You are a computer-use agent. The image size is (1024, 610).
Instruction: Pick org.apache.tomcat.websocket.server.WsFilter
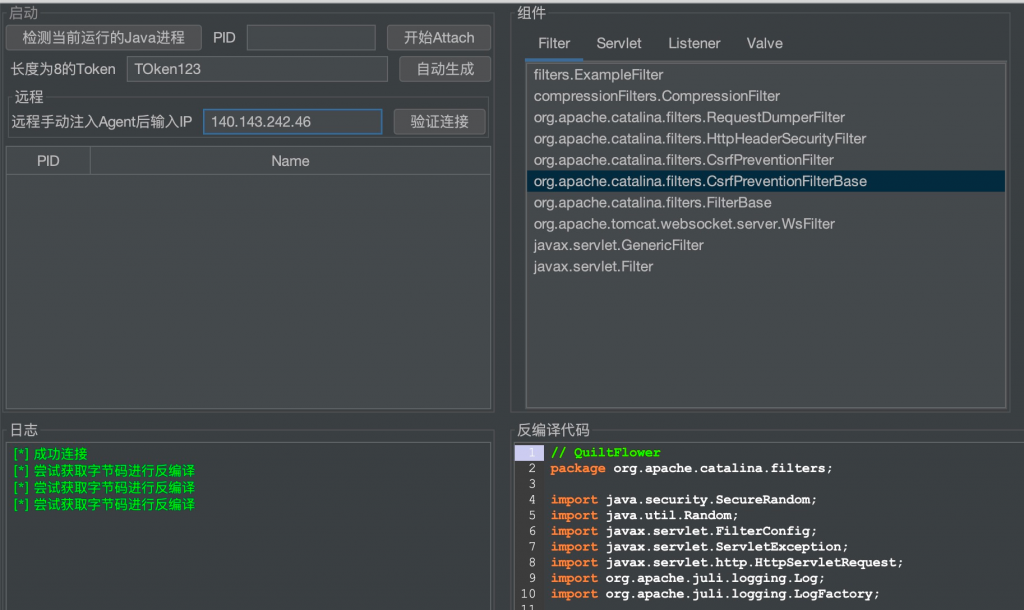coord(684,224)
